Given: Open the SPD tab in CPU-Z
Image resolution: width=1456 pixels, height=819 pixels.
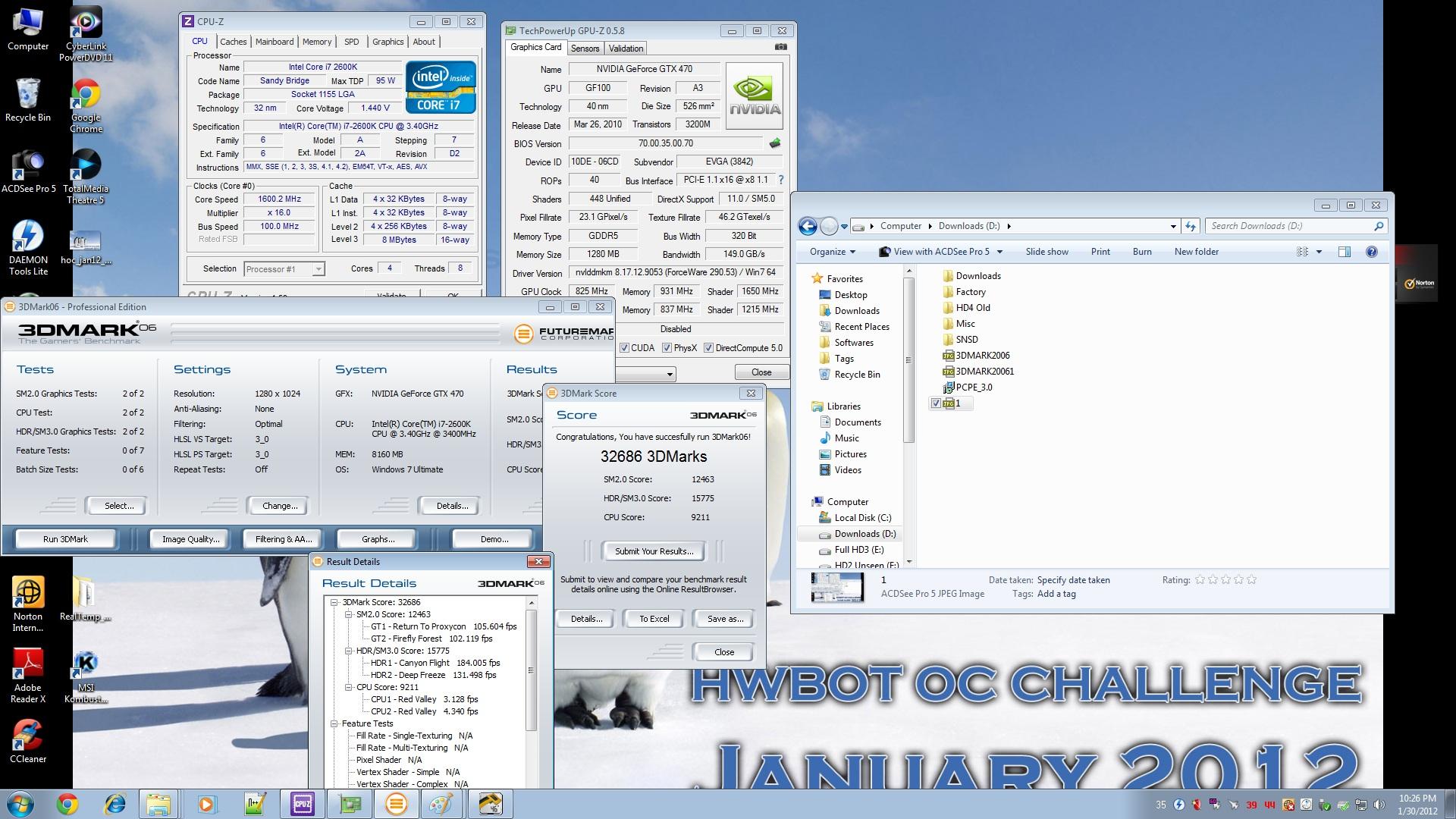Looking at the screenshot, I should point(351,42).
